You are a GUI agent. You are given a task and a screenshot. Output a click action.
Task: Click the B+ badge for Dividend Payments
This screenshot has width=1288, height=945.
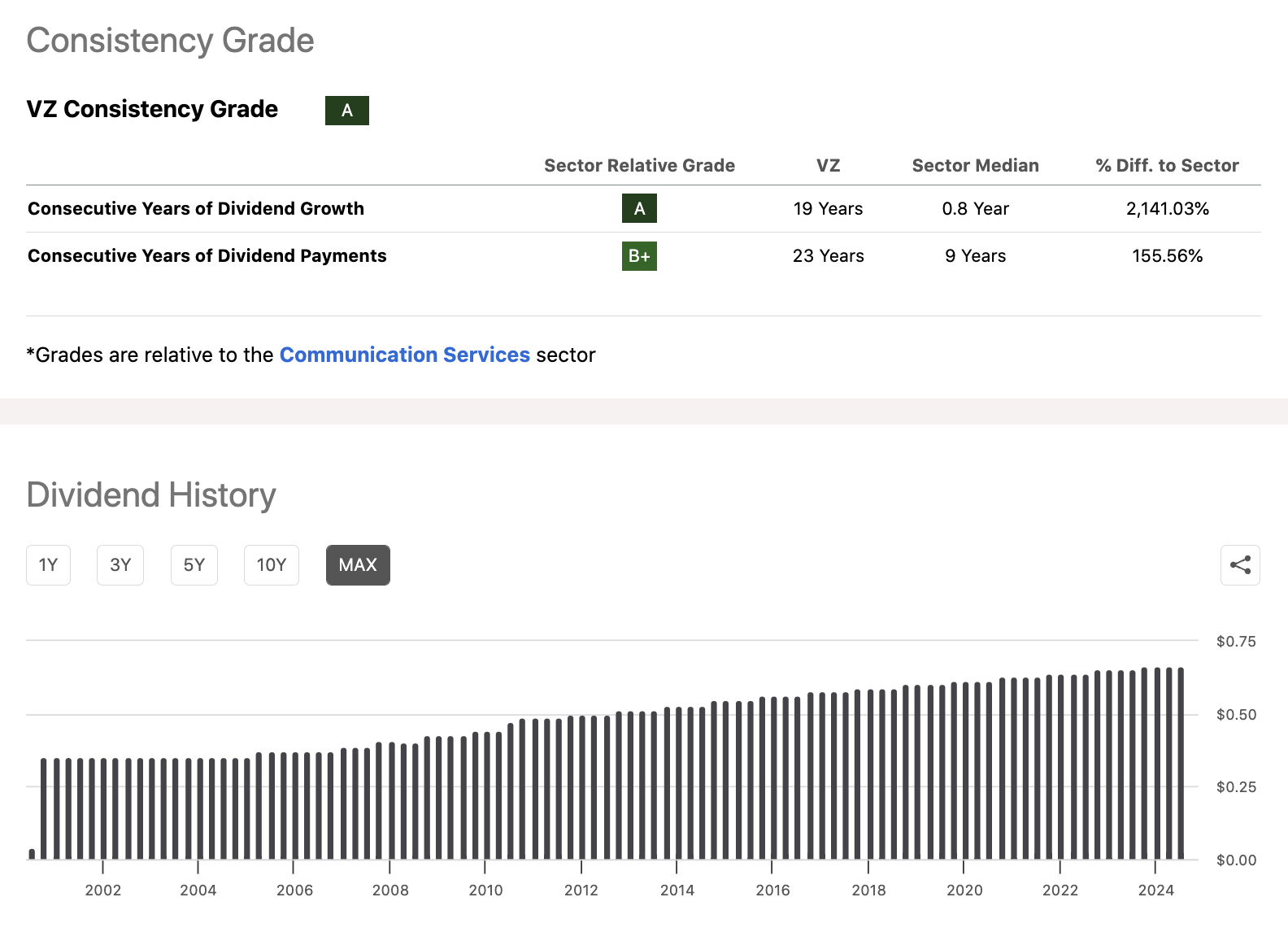[x=639, y=256]
